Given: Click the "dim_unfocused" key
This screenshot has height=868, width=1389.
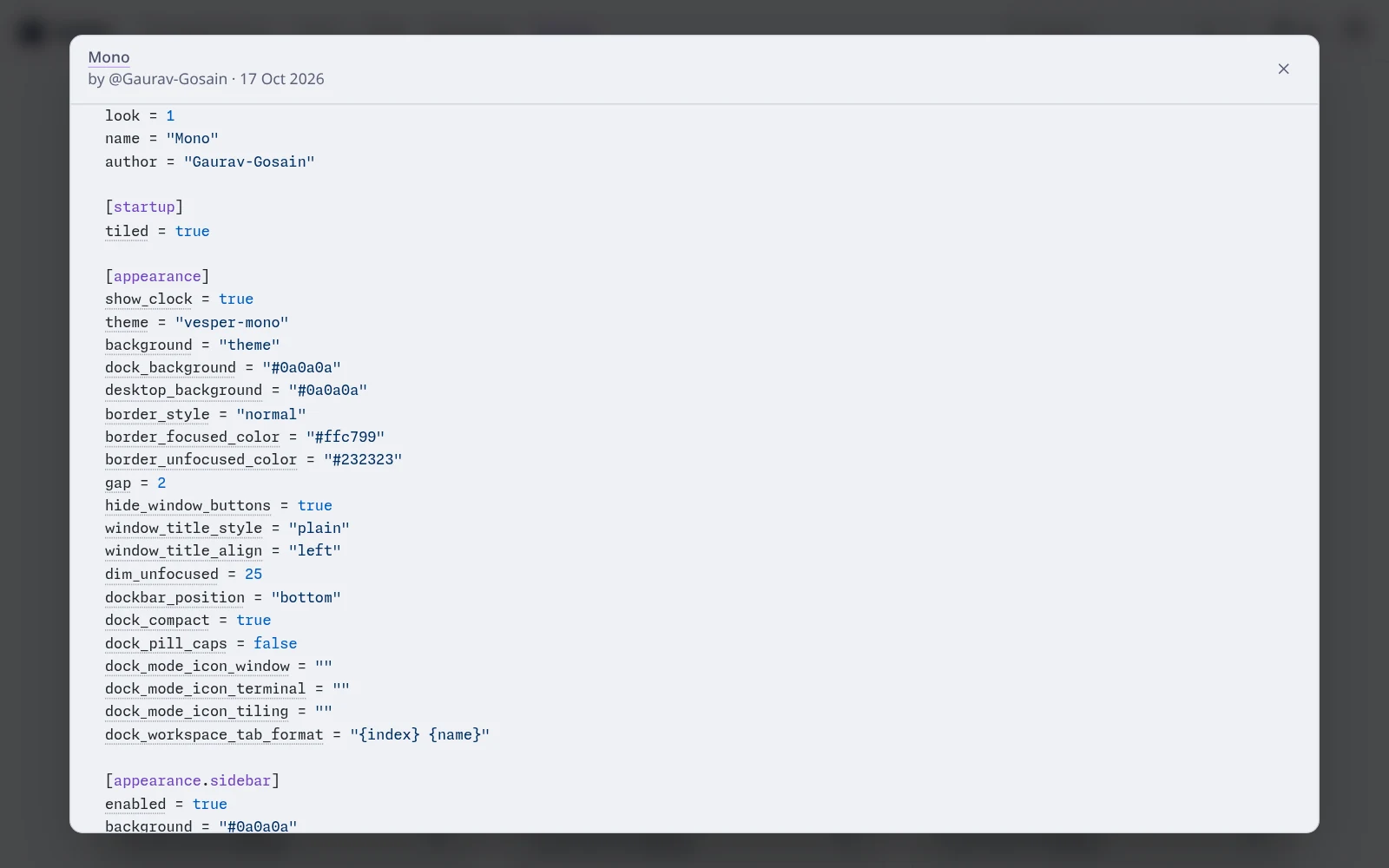Looking at the screenshot, I should (x=161, y=574).
